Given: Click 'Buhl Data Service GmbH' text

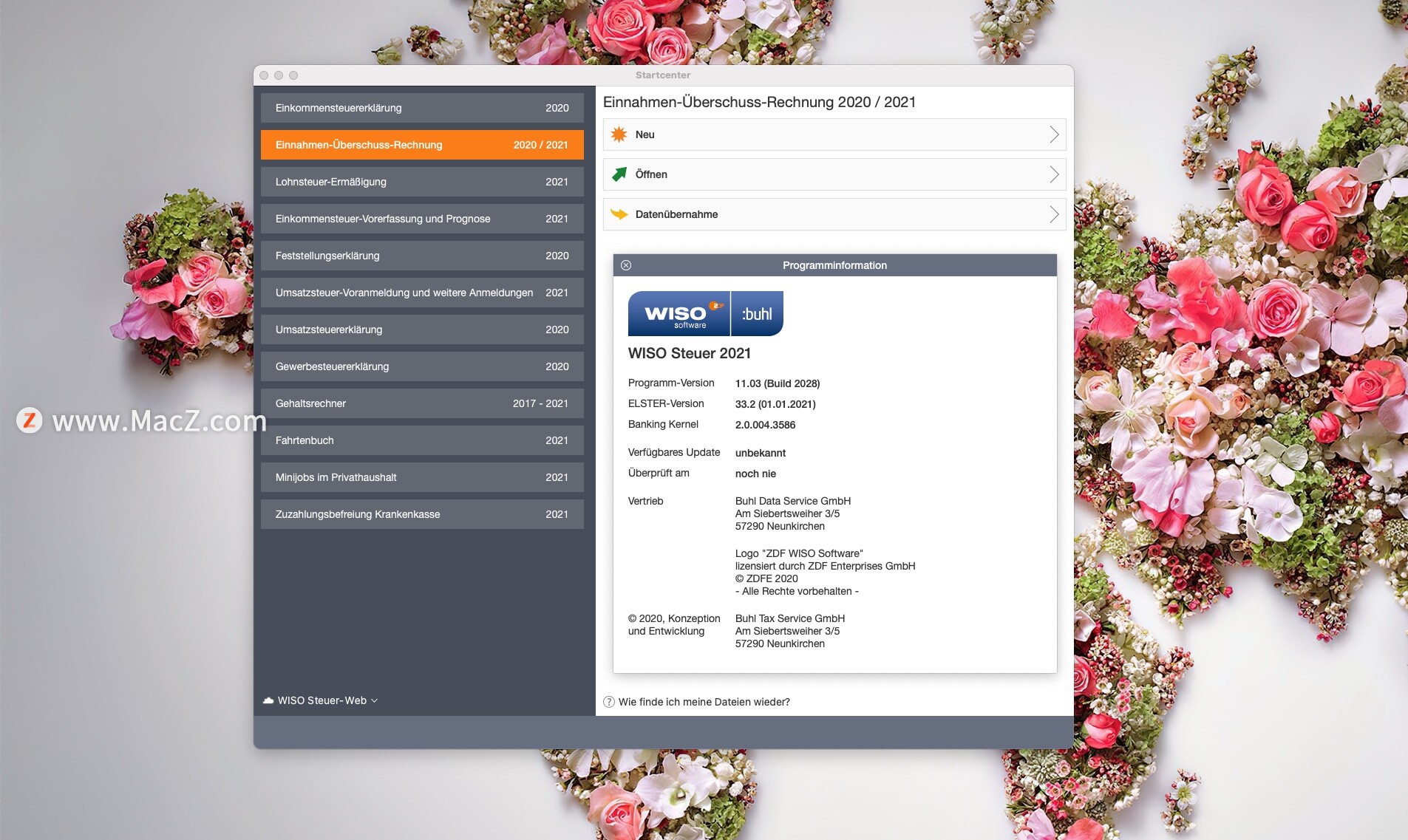Looking at the screenshot, I should coord(793,501).
